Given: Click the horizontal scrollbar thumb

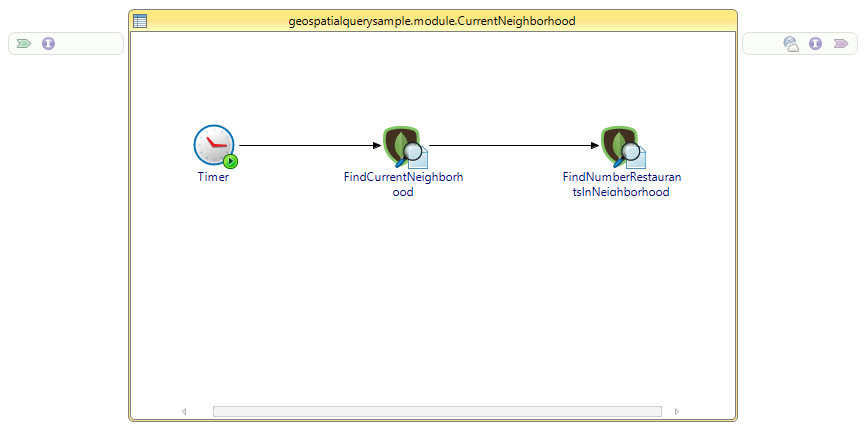Looking at the screenshot, I should (x=437, y=411).
